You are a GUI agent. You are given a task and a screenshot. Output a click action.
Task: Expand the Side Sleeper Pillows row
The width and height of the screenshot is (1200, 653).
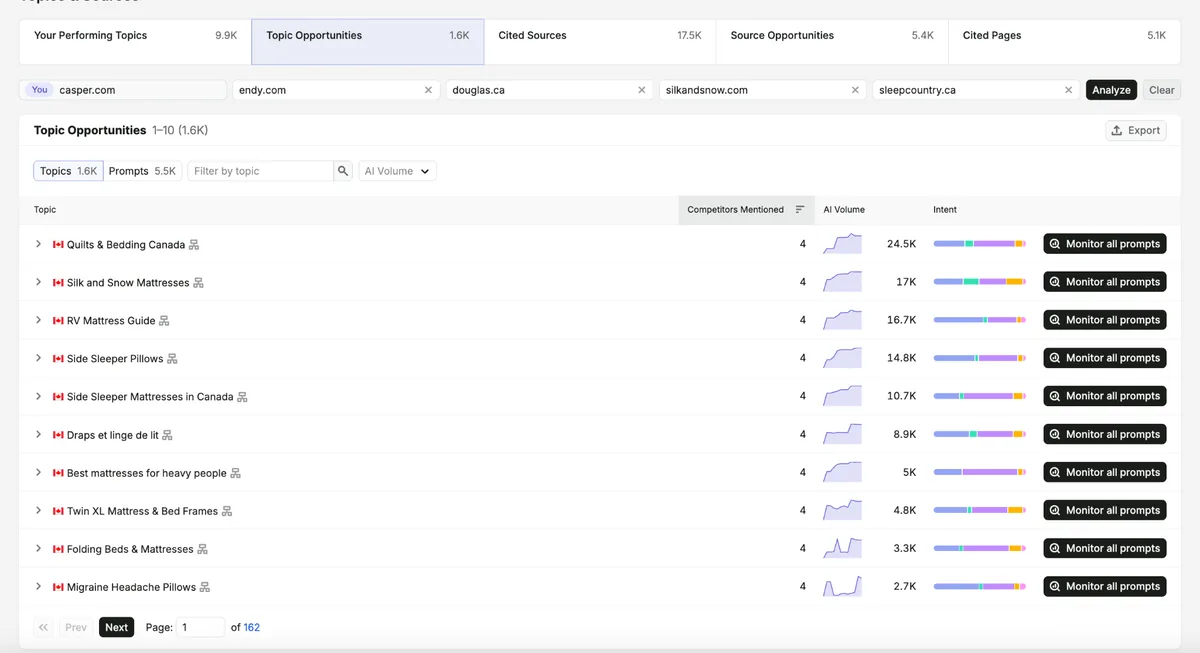coord(39,358)
